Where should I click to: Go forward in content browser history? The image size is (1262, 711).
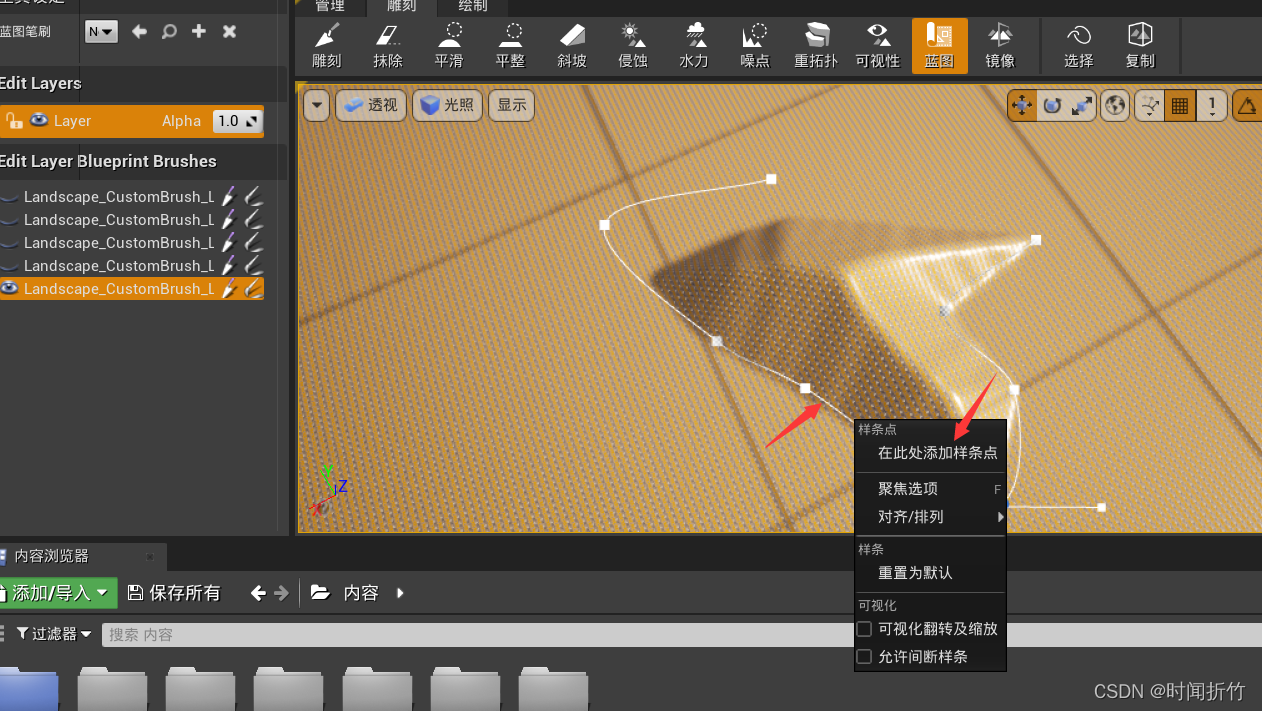[282, 593]
